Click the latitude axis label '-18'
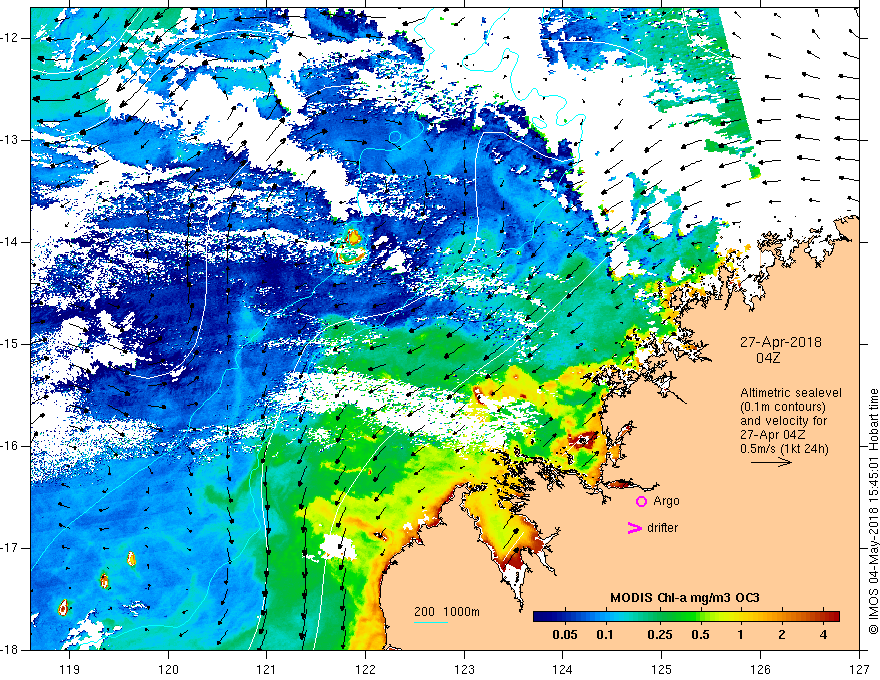 coord(11,650)
